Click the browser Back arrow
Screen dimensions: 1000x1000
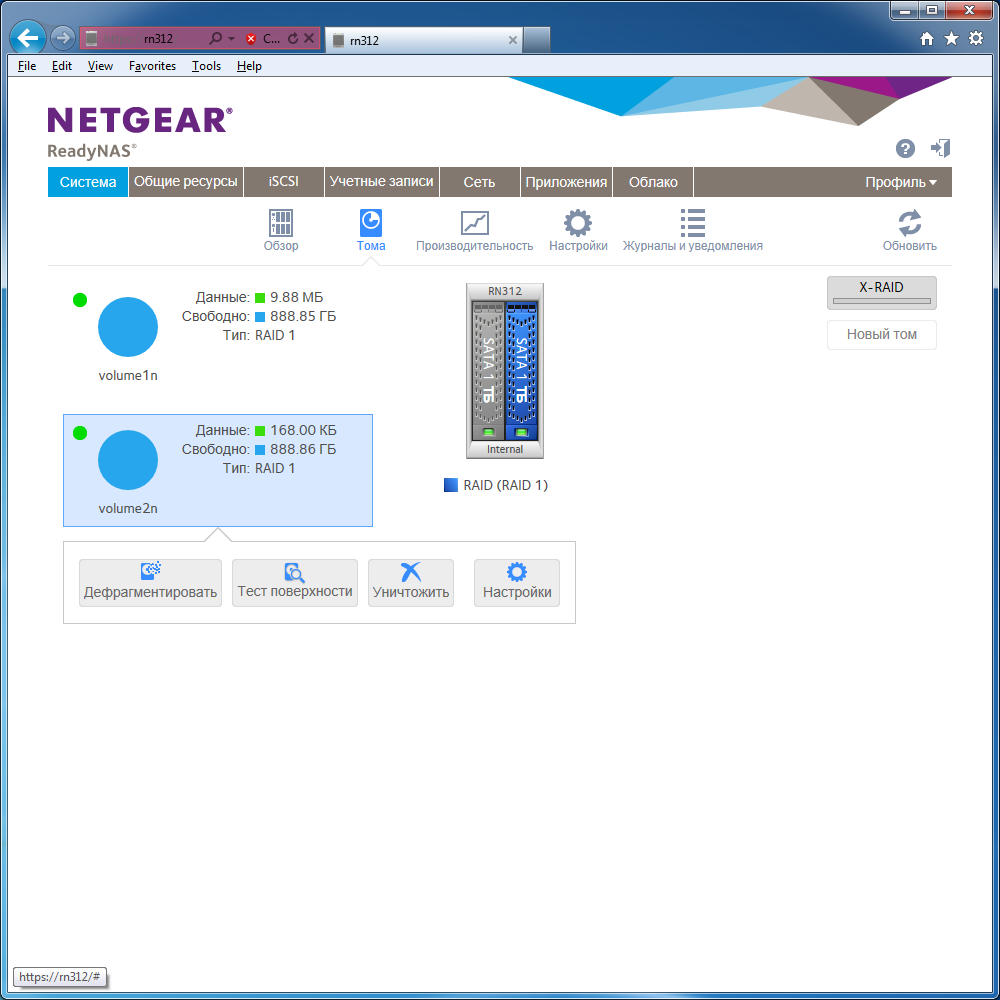pos(28,38)
